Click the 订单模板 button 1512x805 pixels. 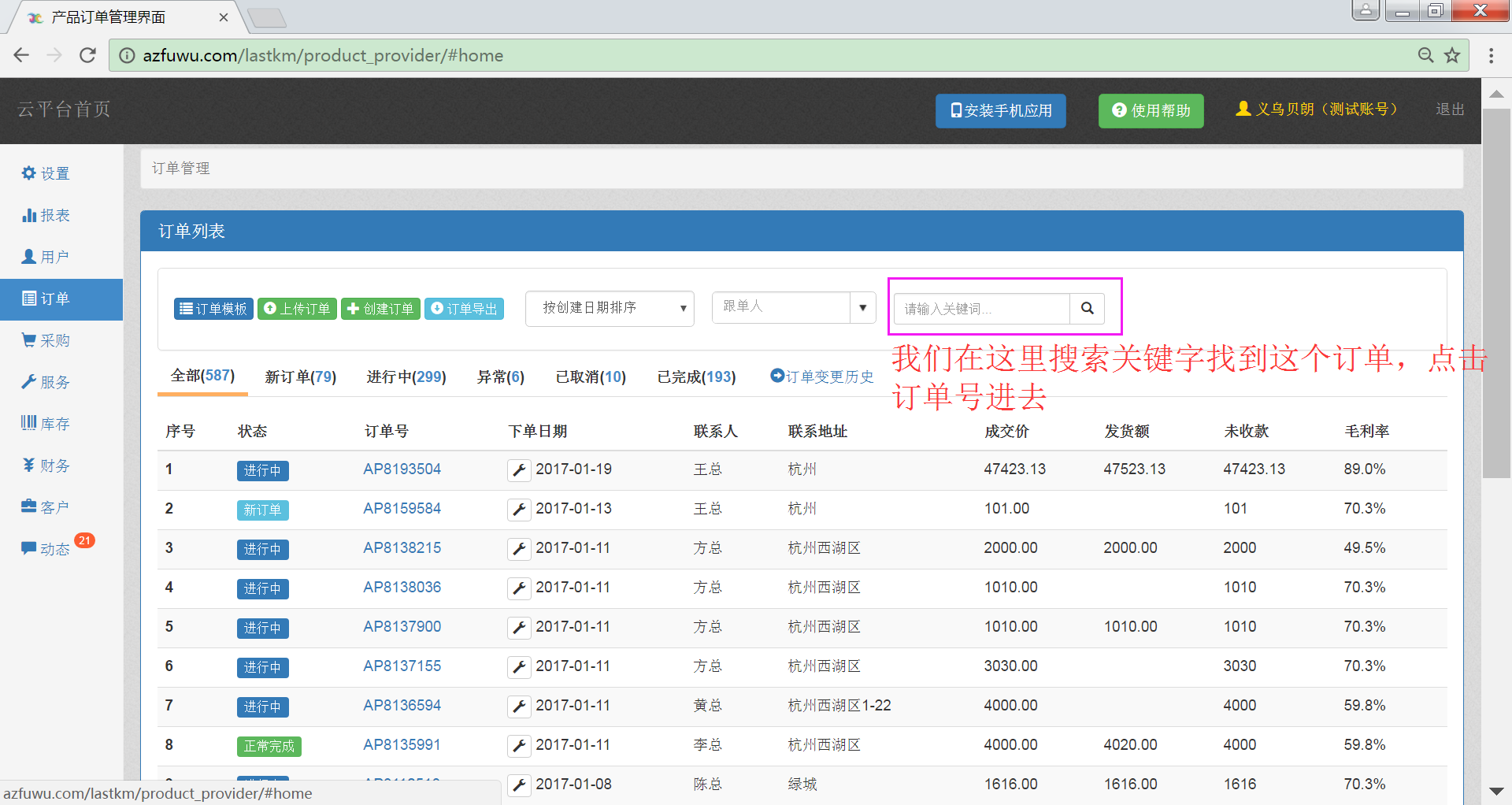coord(213,309)
